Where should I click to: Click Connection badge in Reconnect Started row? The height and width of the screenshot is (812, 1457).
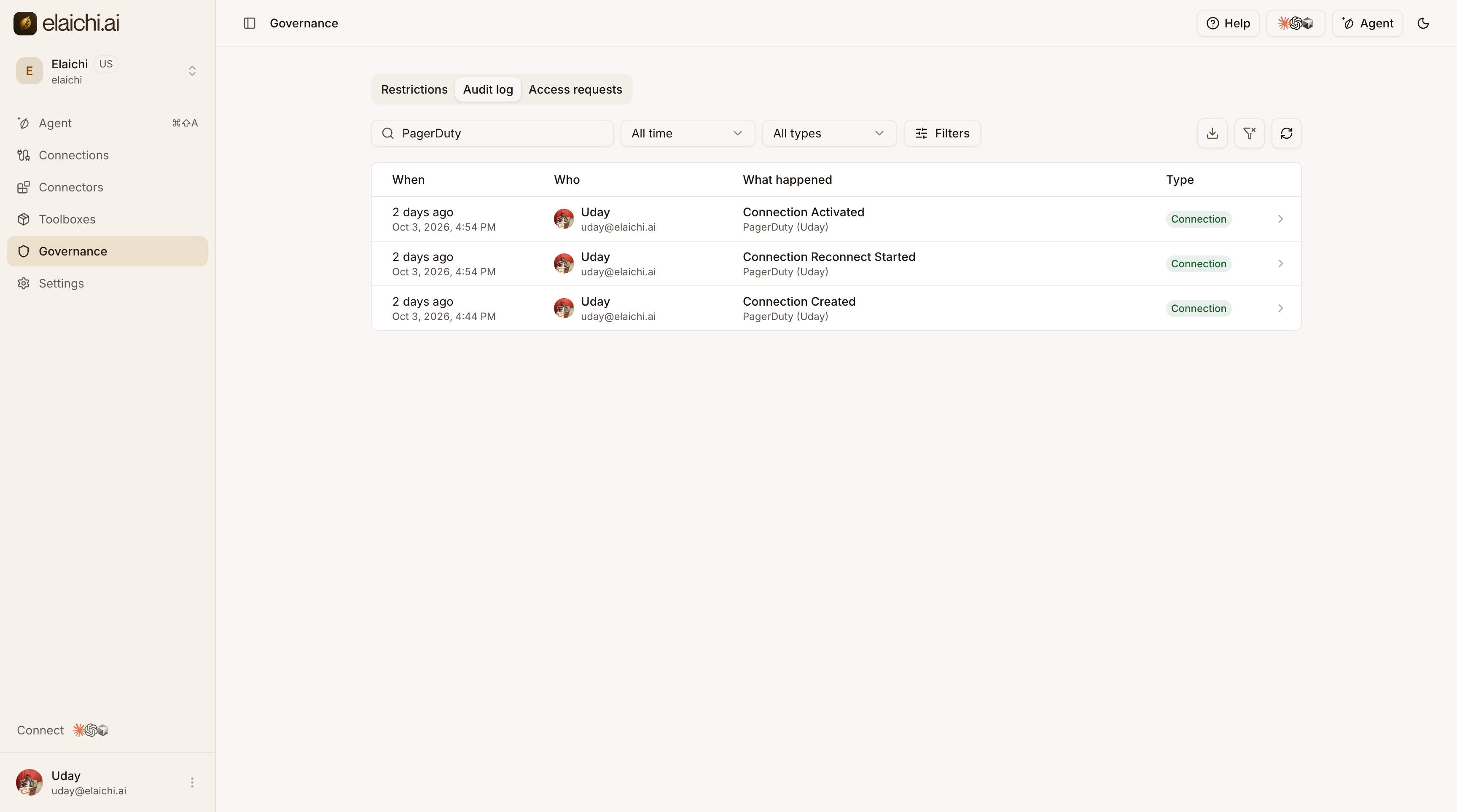pos(1199,263)
